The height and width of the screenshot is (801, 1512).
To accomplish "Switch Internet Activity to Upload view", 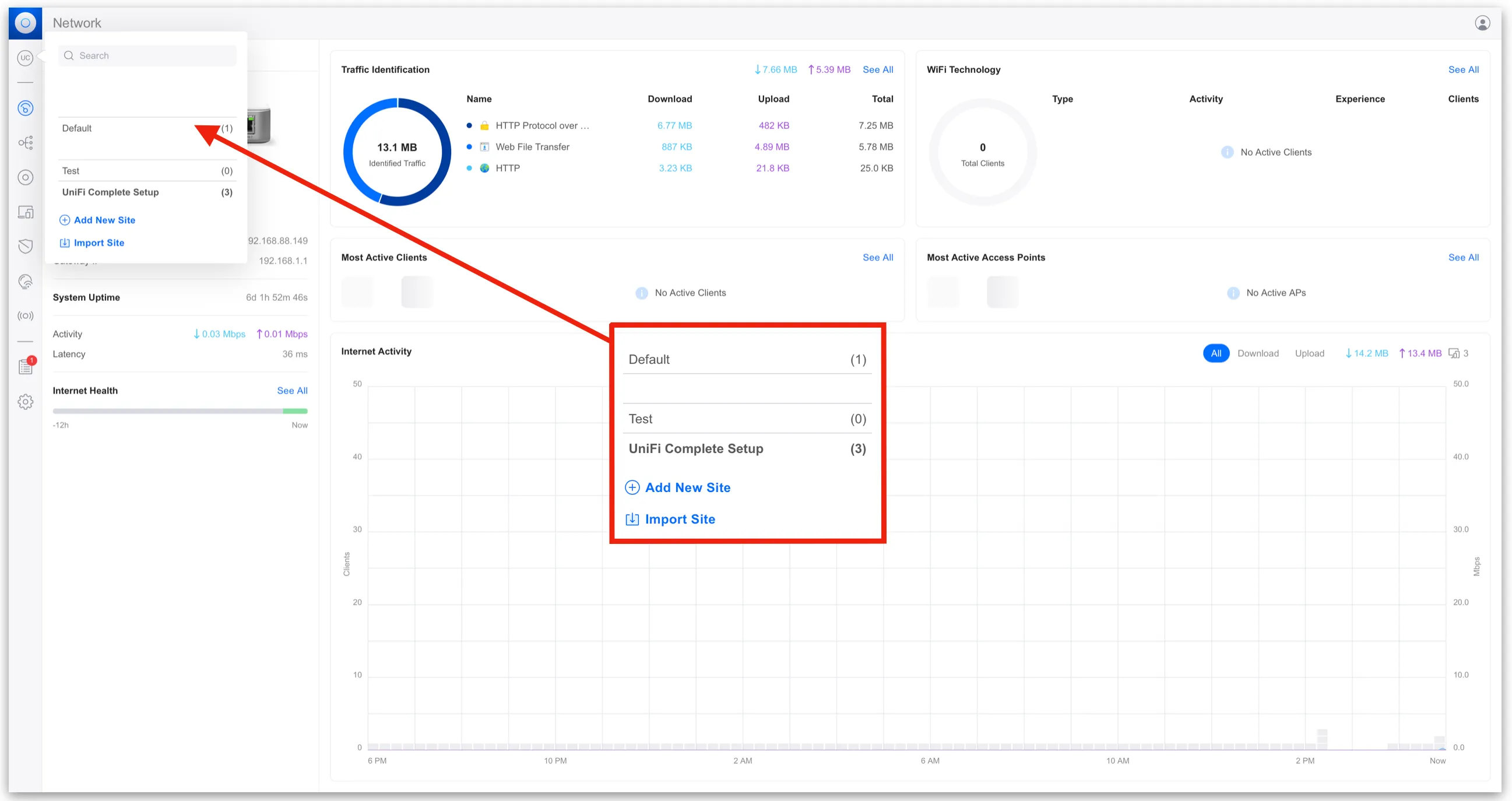I will pos(1309,353).
